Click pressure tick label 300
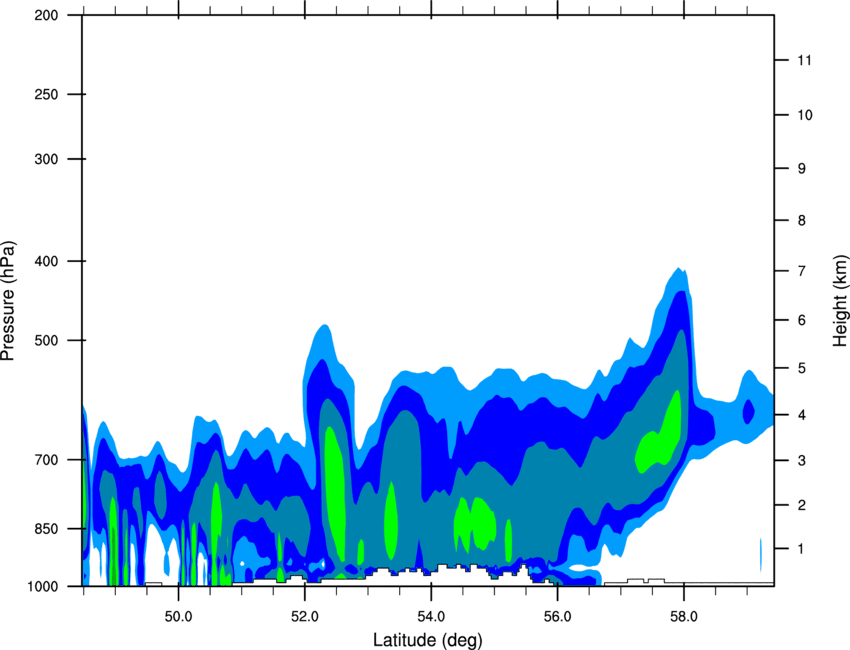The width and height of the screenshot is (850, 650). [x=47, y=159]
